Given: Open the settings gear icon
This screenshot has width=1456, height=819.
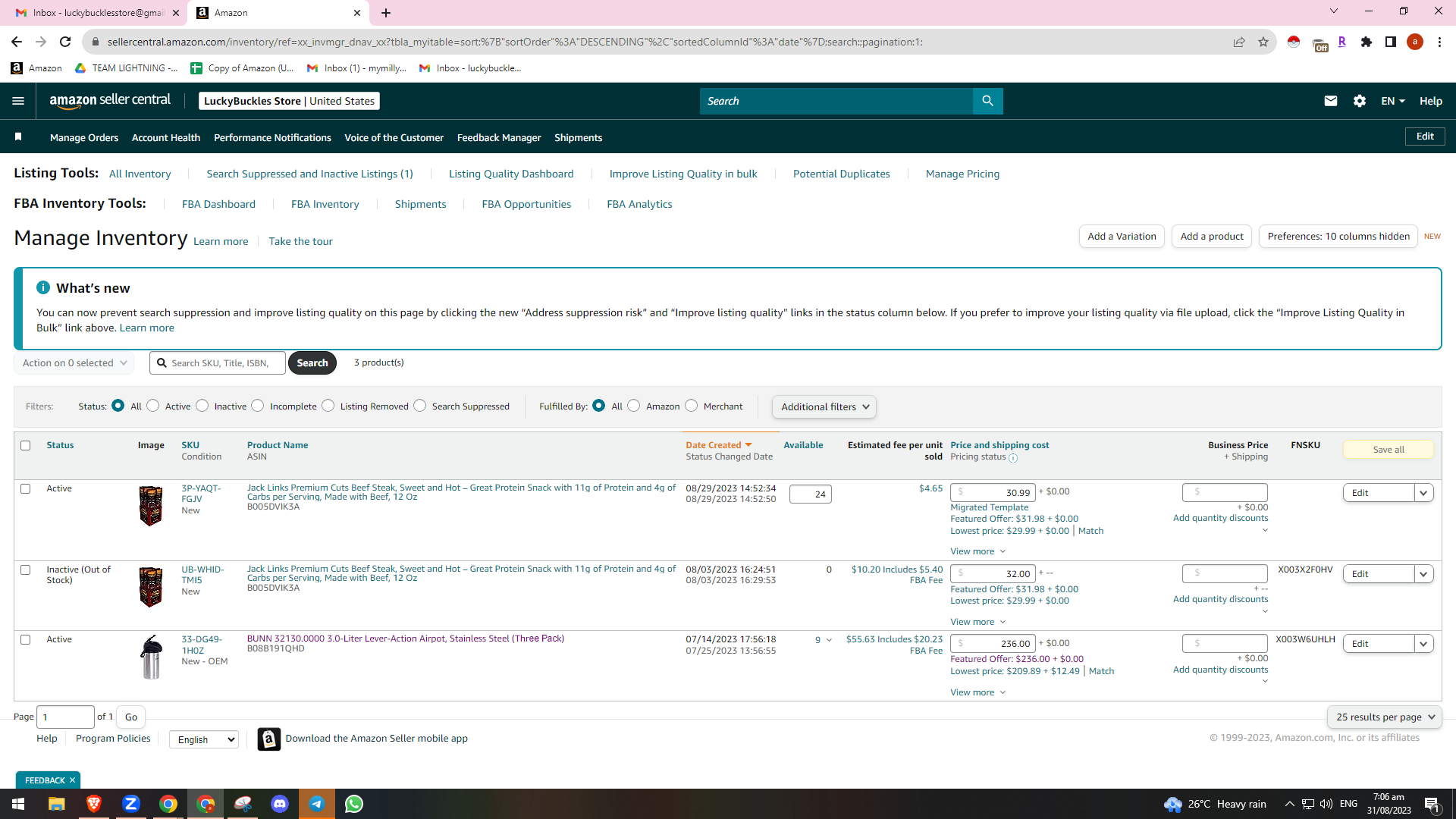Looking at the screenshot, I should [x=1359, y=101].
